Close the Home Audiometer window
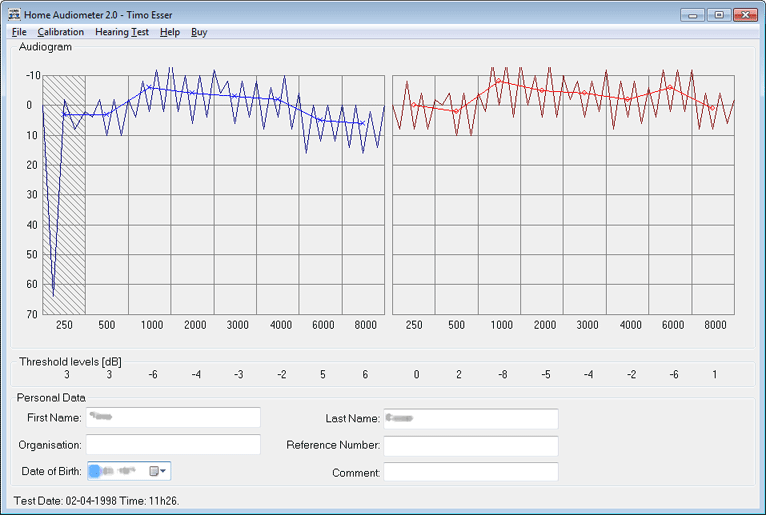The image size is (766, 515). 745,15
